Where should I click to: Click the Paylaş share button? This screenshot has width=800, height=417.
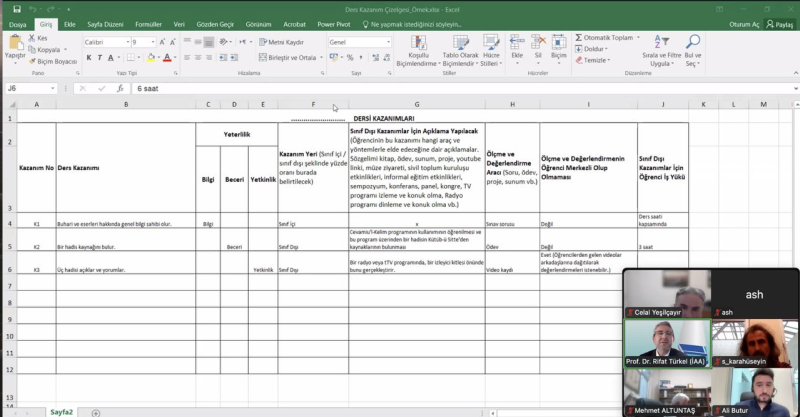point(781,23)
